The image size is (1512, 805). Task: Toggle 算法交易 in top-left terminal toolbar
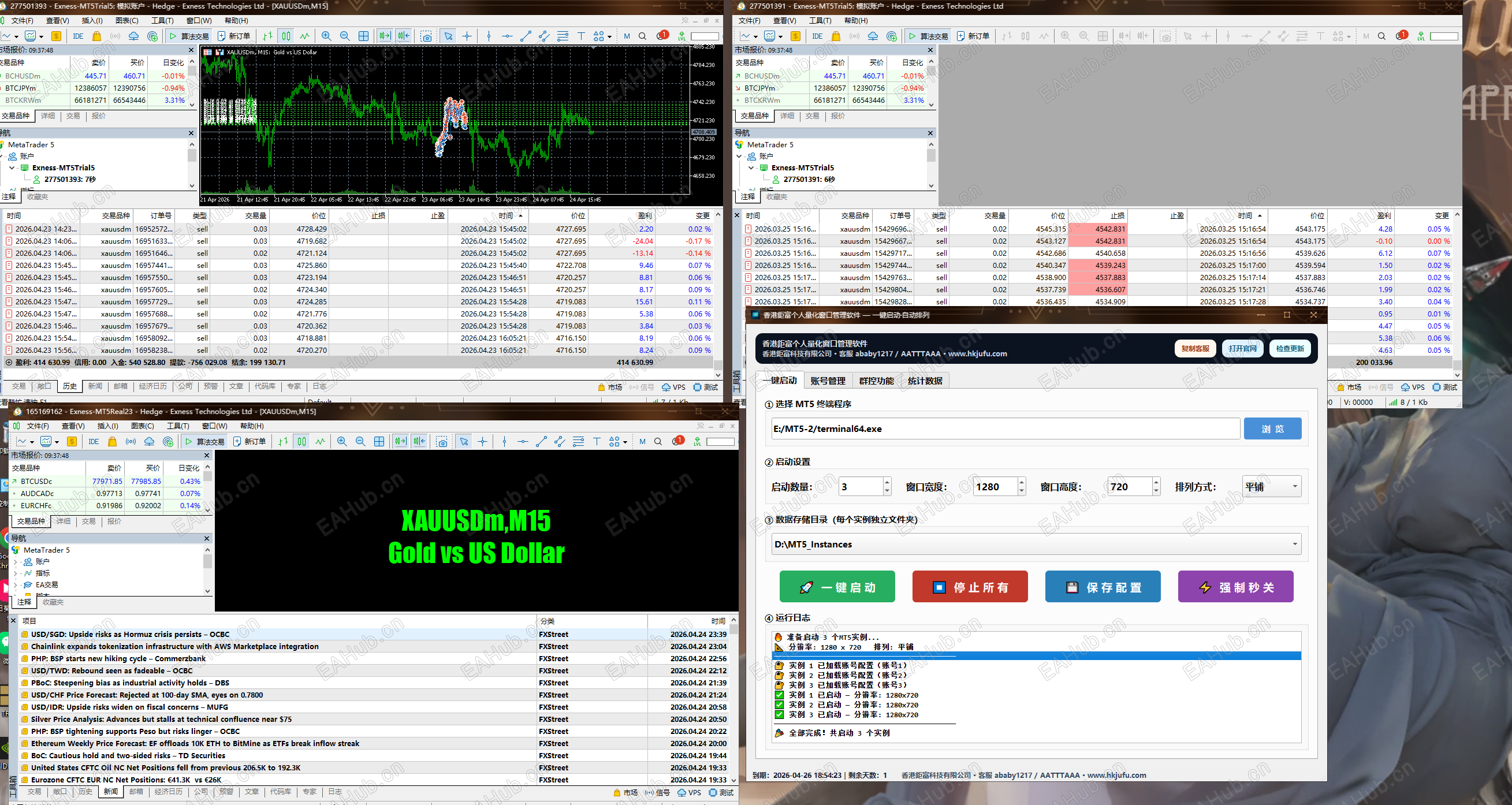tap(189, 36)
